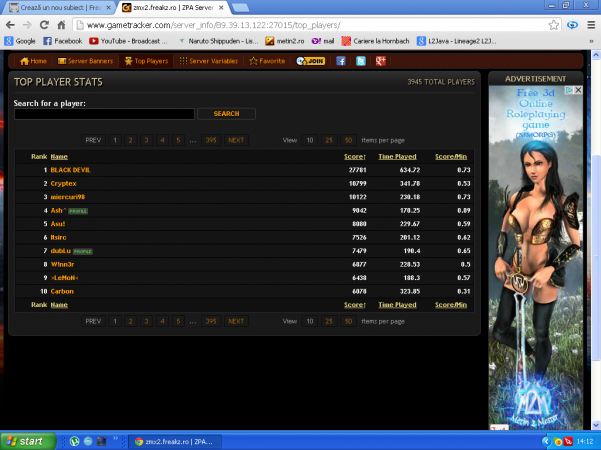The height and width of the screenshot is (450, 601).
Task: Open the Server Banners nav item
Action: (x=85, y=61)
